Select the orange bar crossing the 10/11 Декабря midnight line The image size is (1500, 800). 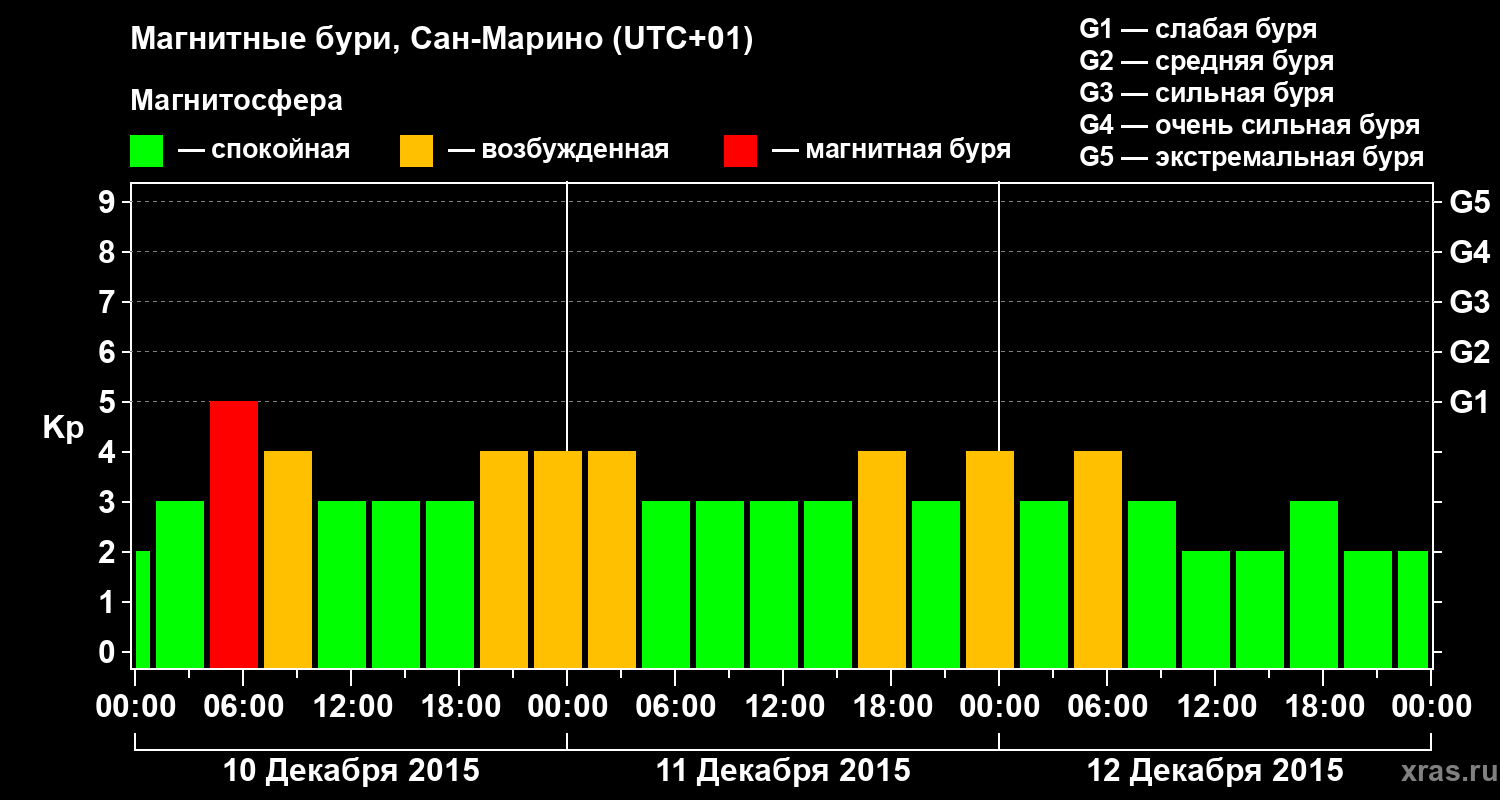coord(558,560)
